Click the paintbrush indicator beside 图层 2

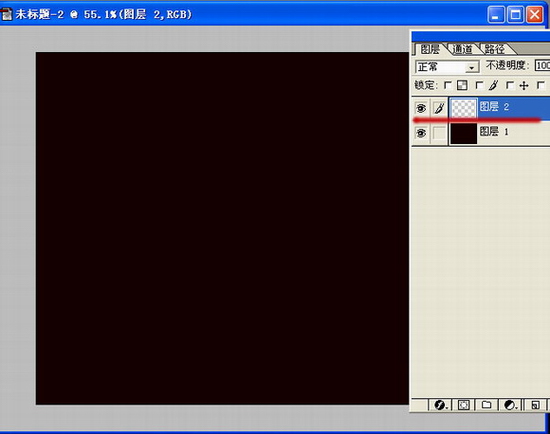pos(439,108)
